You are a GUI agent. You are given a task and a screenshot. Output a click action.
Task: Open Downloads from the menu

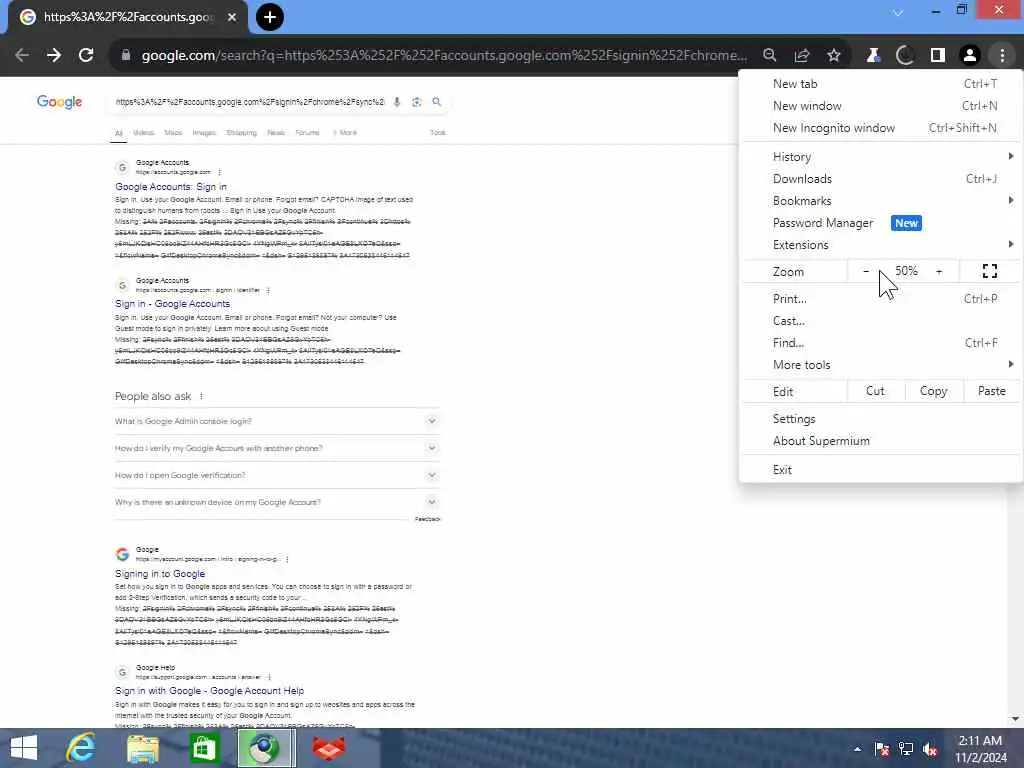click(880, 179)
